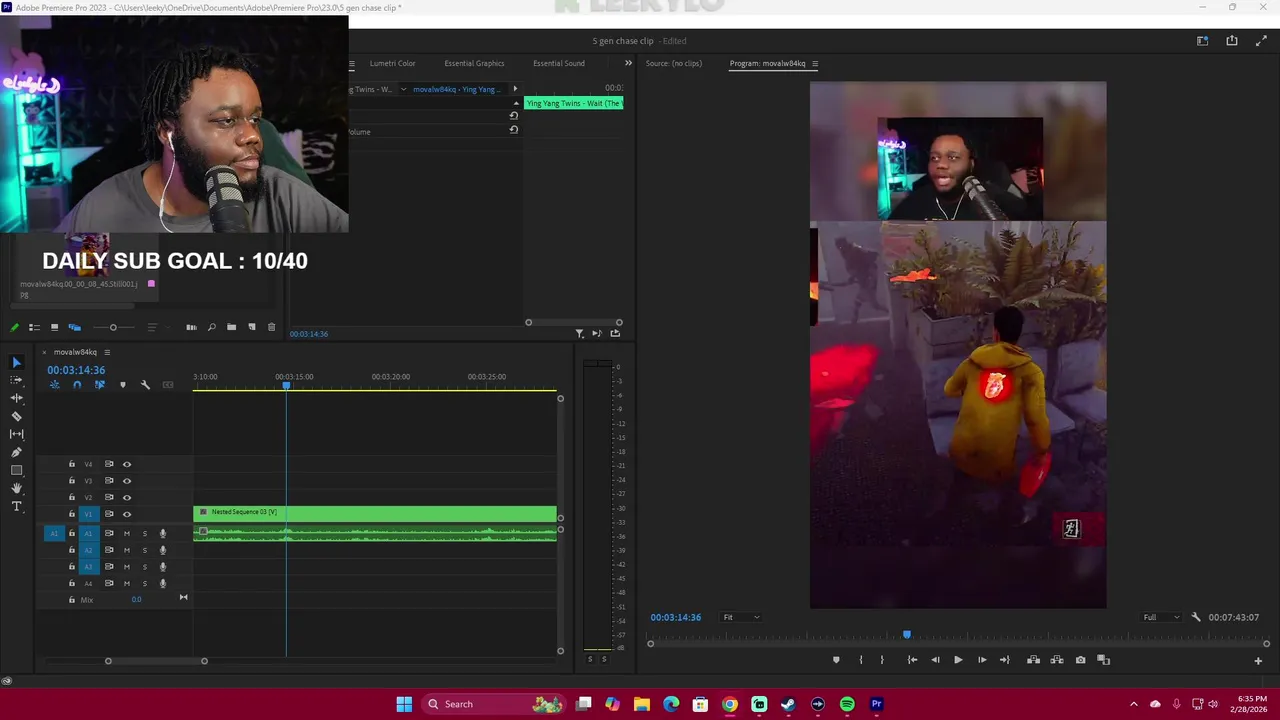This screenshot has width=1280, height=720.
Task: Solo audio track A2
Action: click(144, 550)
